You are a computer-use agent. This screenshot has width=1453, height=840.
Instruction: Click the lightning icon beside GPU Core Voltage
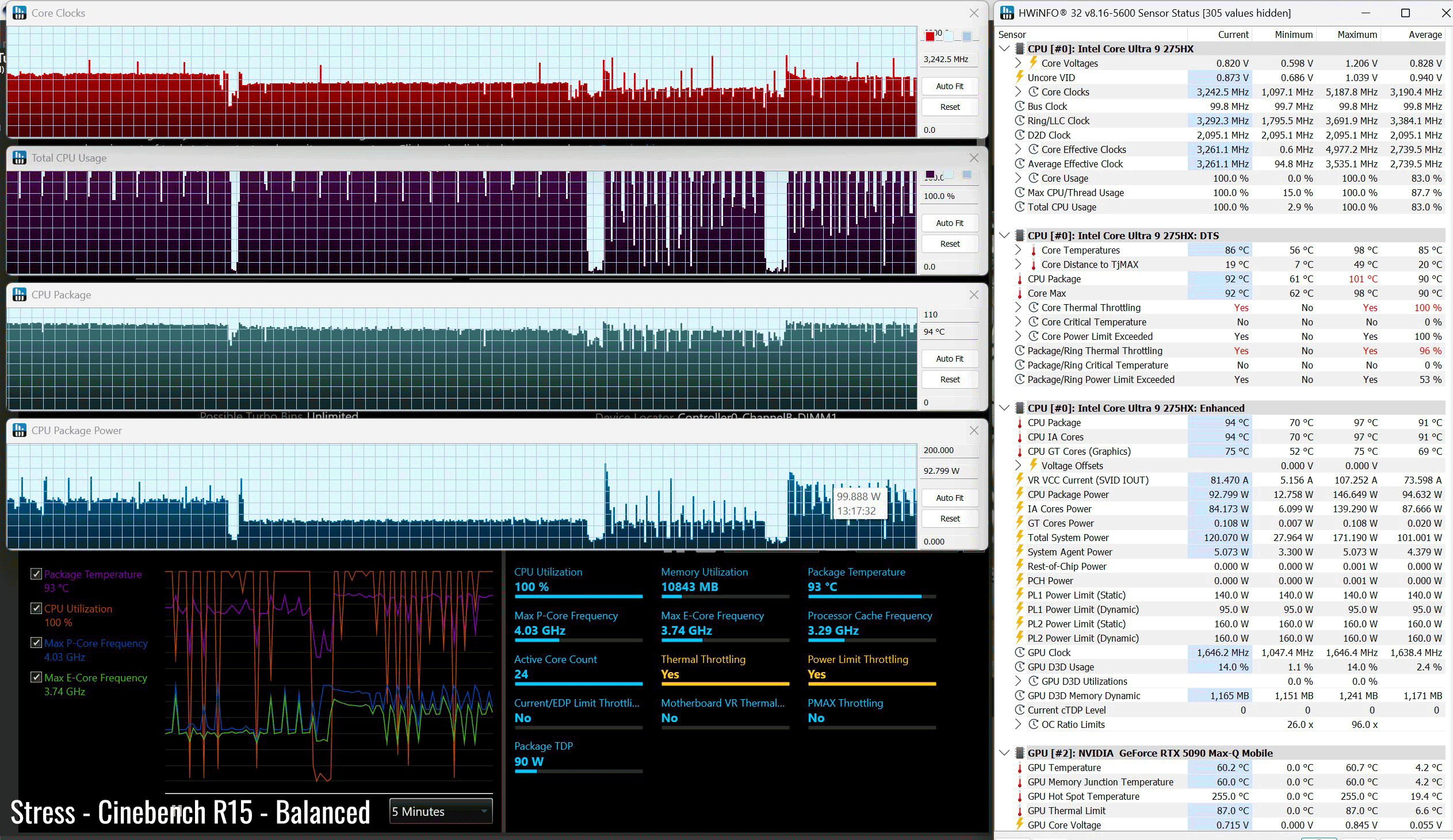click(1019, 824)
